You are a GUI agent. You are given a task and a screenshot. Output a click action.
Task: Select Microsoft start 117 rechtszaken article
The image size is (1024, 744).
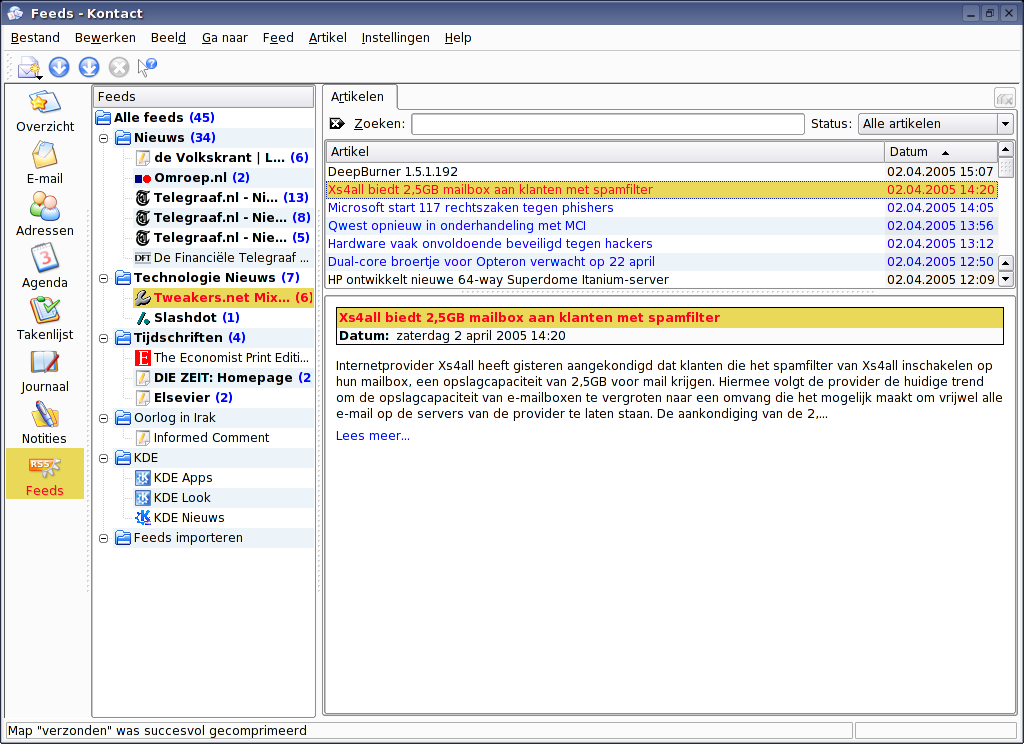click(x=661, y=208)
